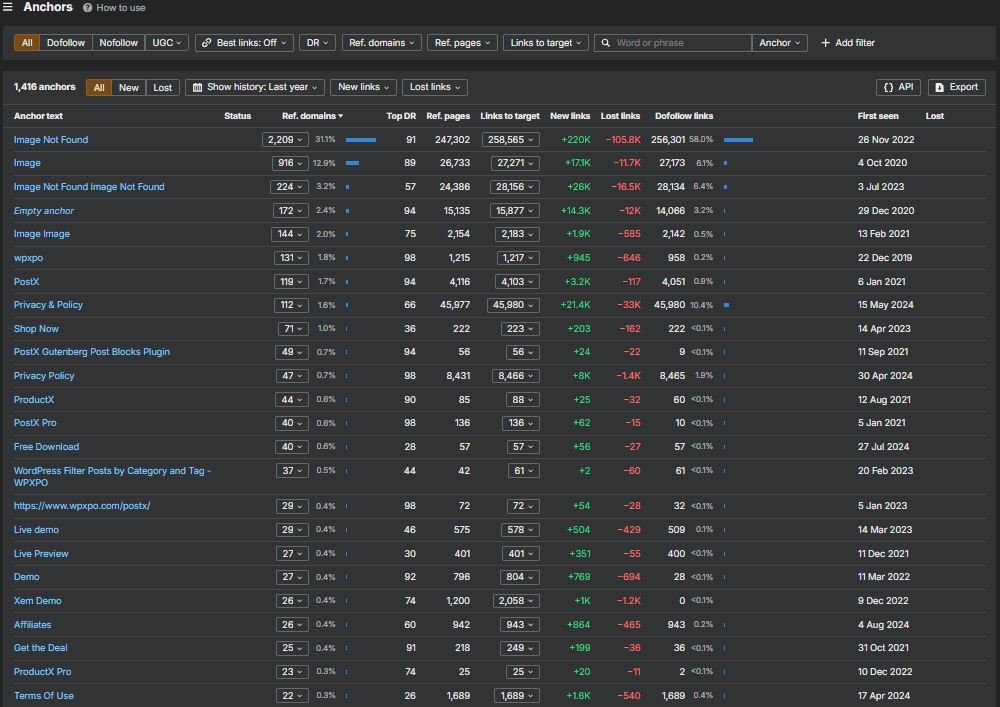Open the hamburger menu icon
Viewport: 1000px width, 707px height.
click(x=8, y=7)
